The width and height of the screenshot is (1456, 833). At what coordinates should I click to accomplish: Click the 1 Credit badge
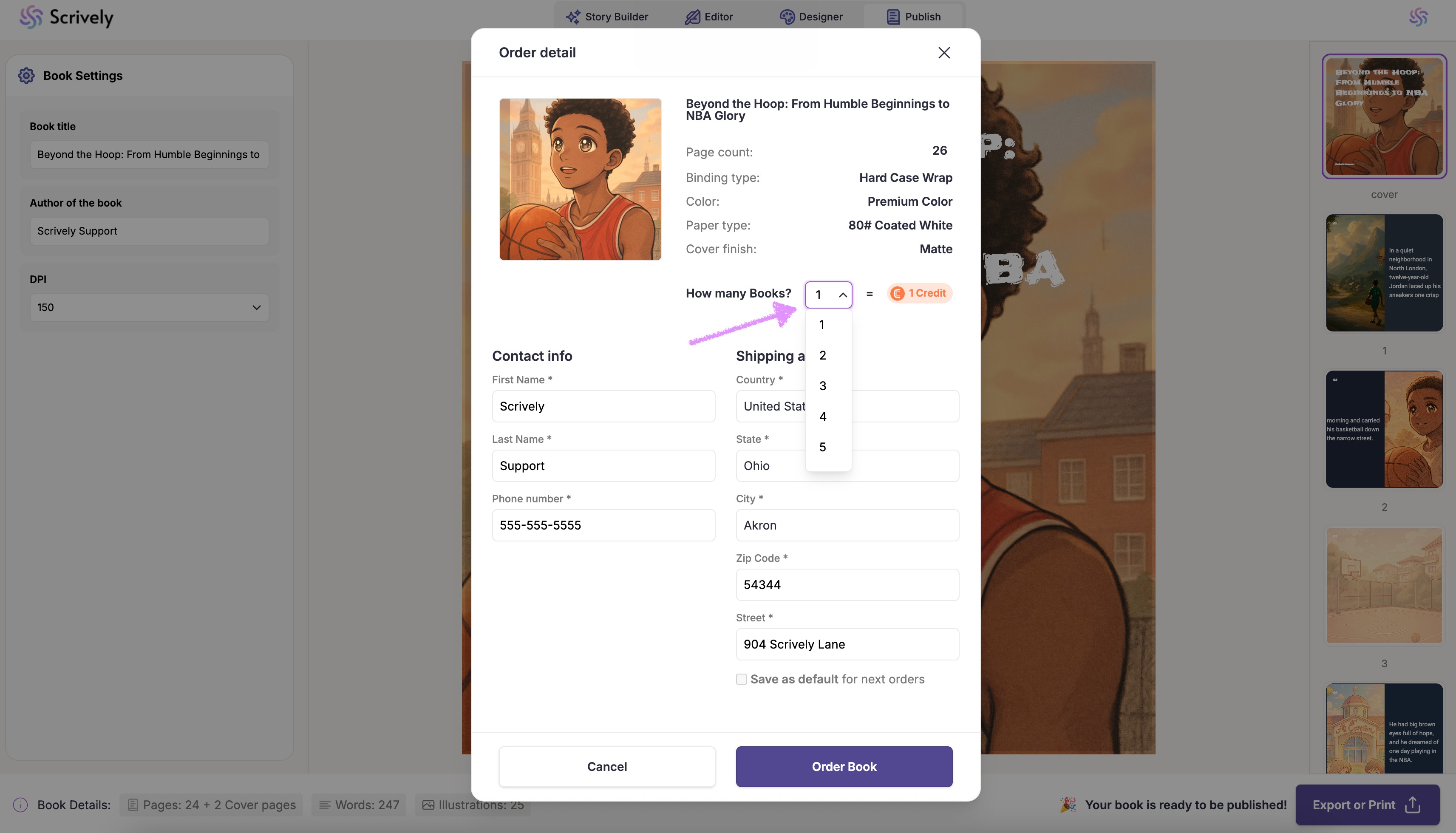click(919, 294)
